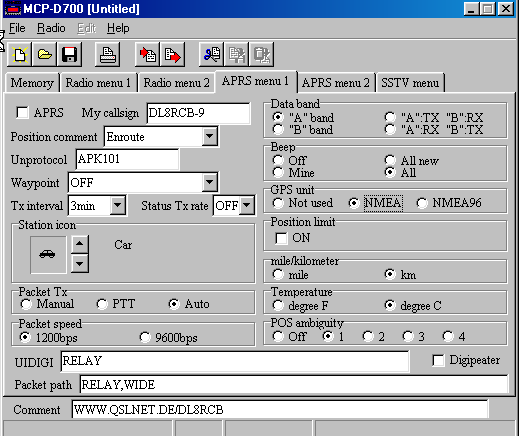Expand Tx interval dropdown
This screenshot has width=519, height=436.
[x=118, y=205]
